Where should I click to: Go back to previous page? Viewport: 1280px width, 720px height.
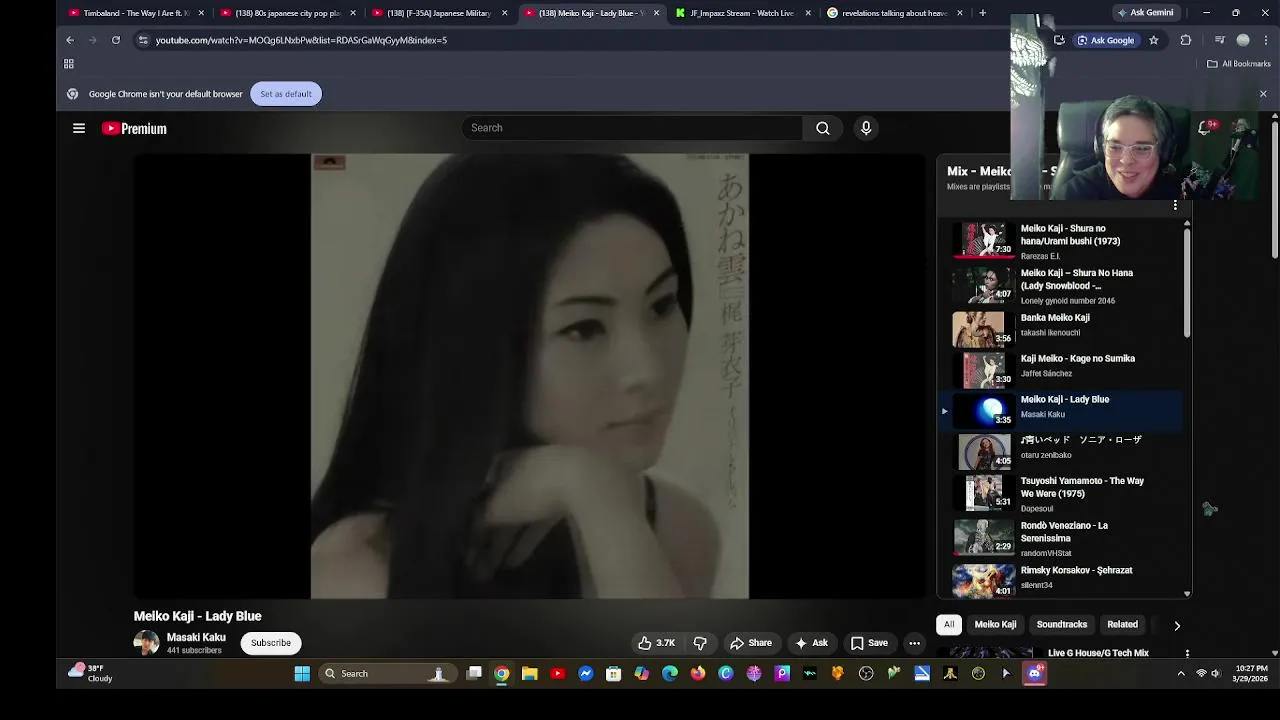click(70, 40)
